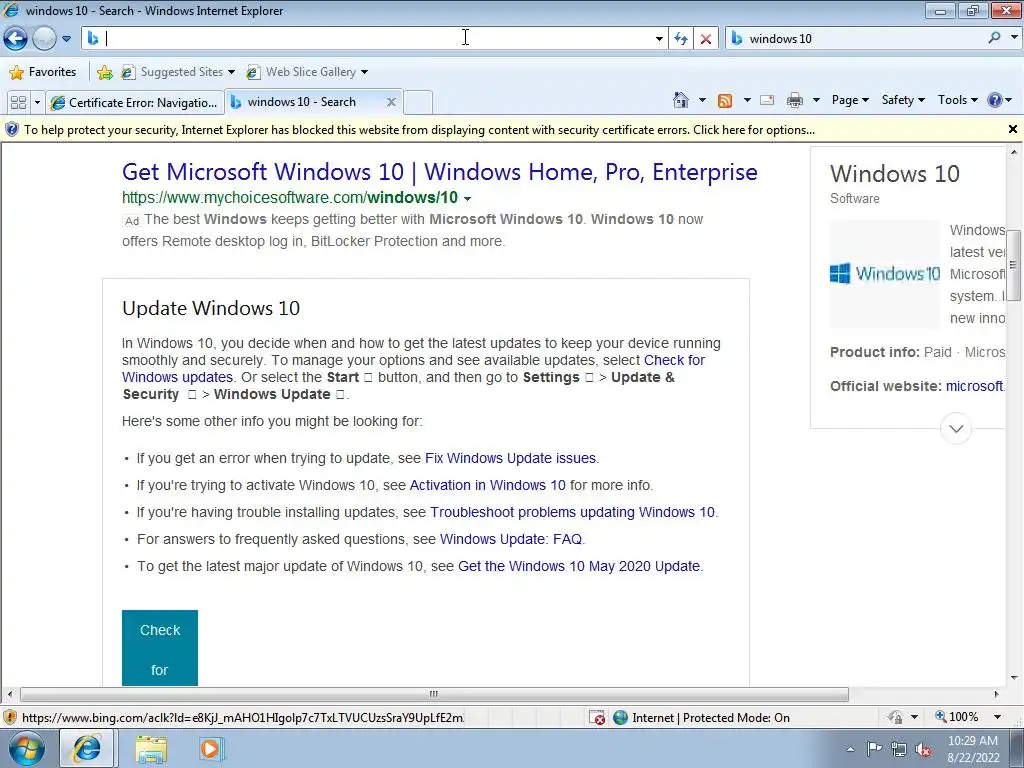Click the orange RSS Feeds icon

point(725,100)
